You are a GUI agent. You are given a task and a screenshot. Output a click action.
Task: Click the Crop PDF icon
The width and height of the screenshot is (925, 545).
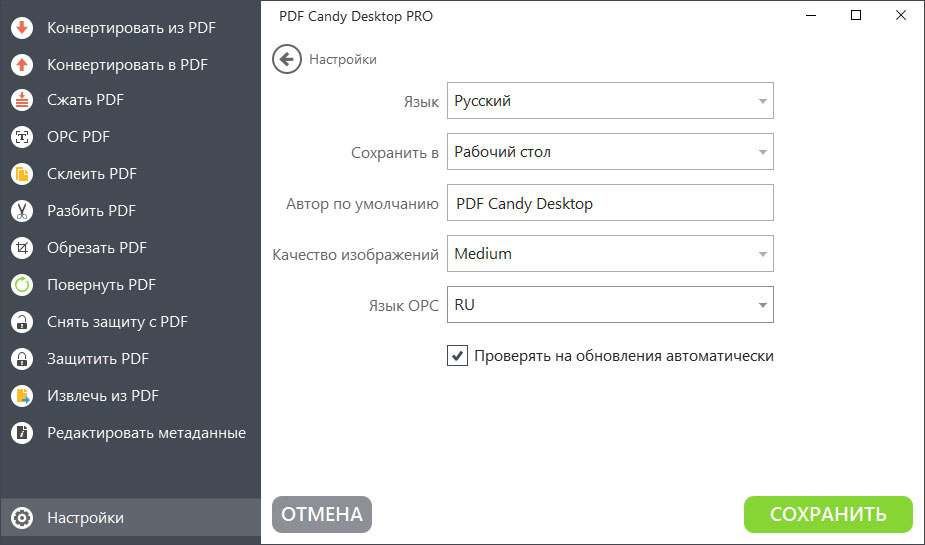[x=22, y=248]
